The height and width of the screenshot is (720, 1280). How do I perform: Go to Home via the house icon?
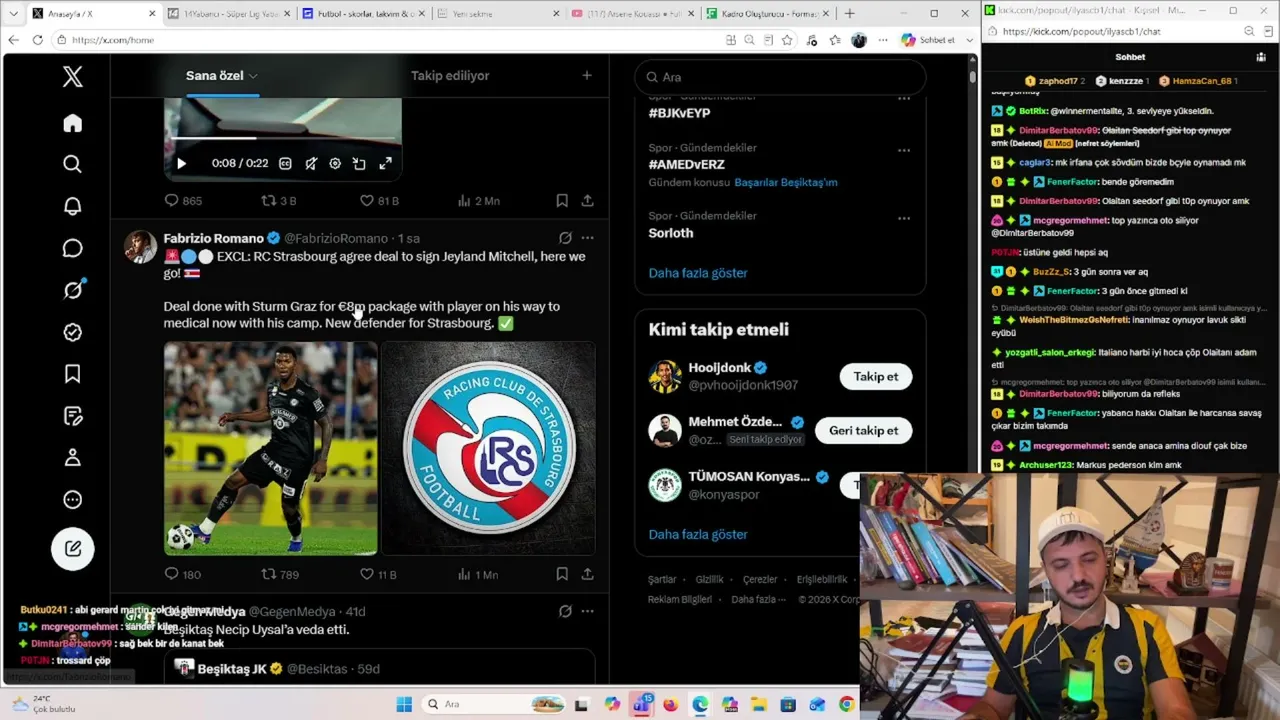72,123
